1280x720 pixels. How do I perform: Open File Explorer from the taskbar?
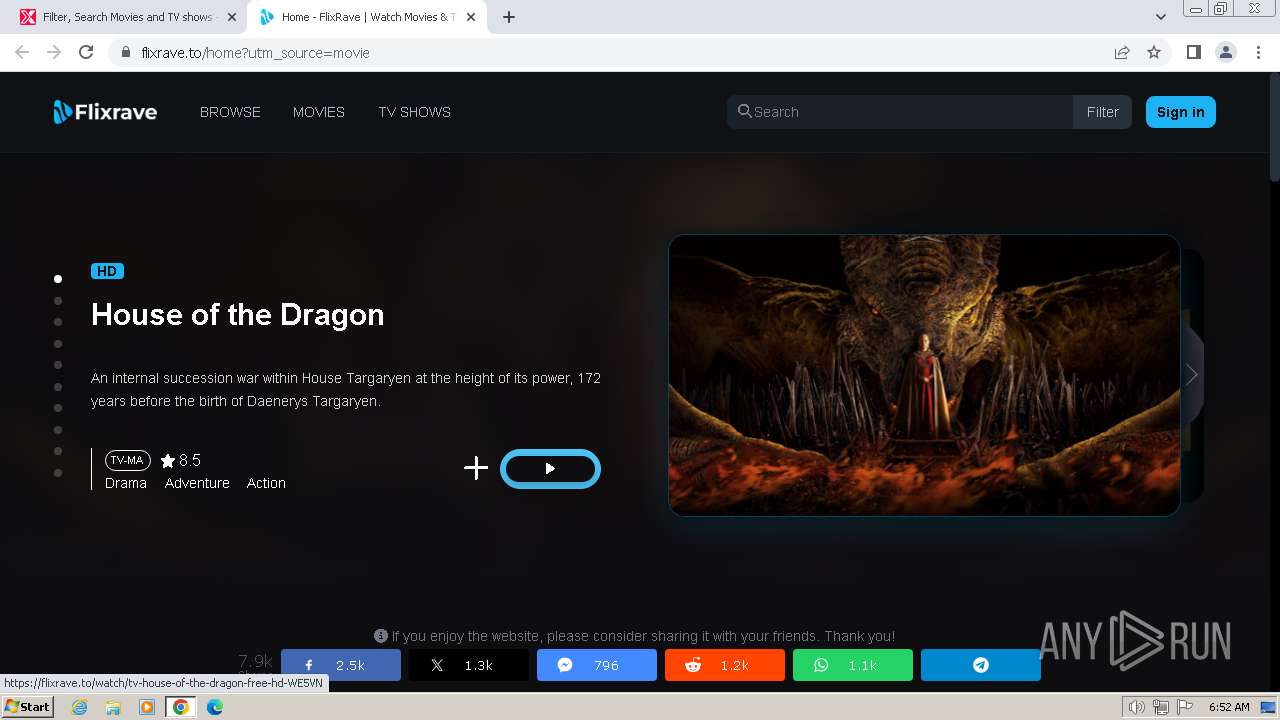[x=113, y=707]
